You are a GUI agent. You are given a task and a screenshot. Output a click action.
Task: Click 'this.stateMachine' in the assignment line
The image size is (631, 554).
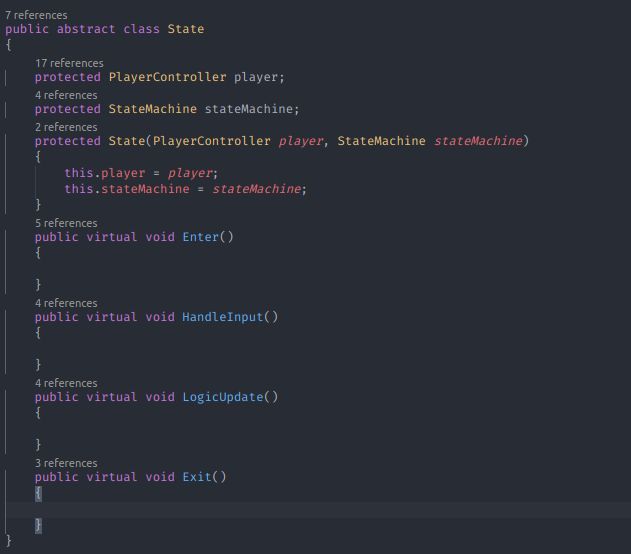(x=127, y=189)
